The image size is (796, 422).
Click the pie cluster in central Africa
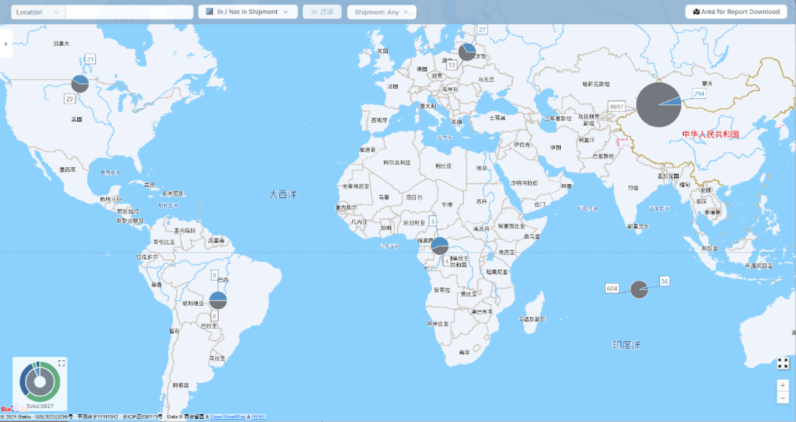point(439,245)
